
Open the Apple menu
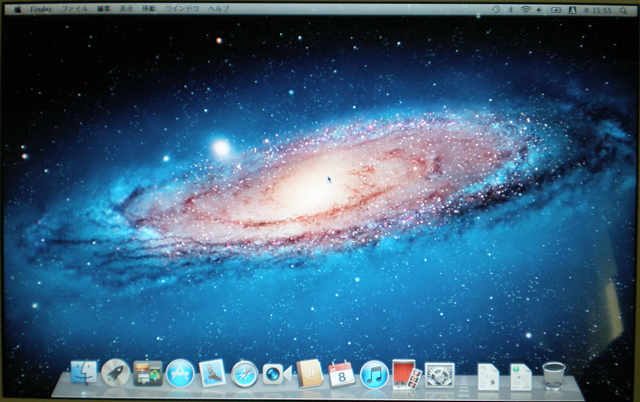18,9
